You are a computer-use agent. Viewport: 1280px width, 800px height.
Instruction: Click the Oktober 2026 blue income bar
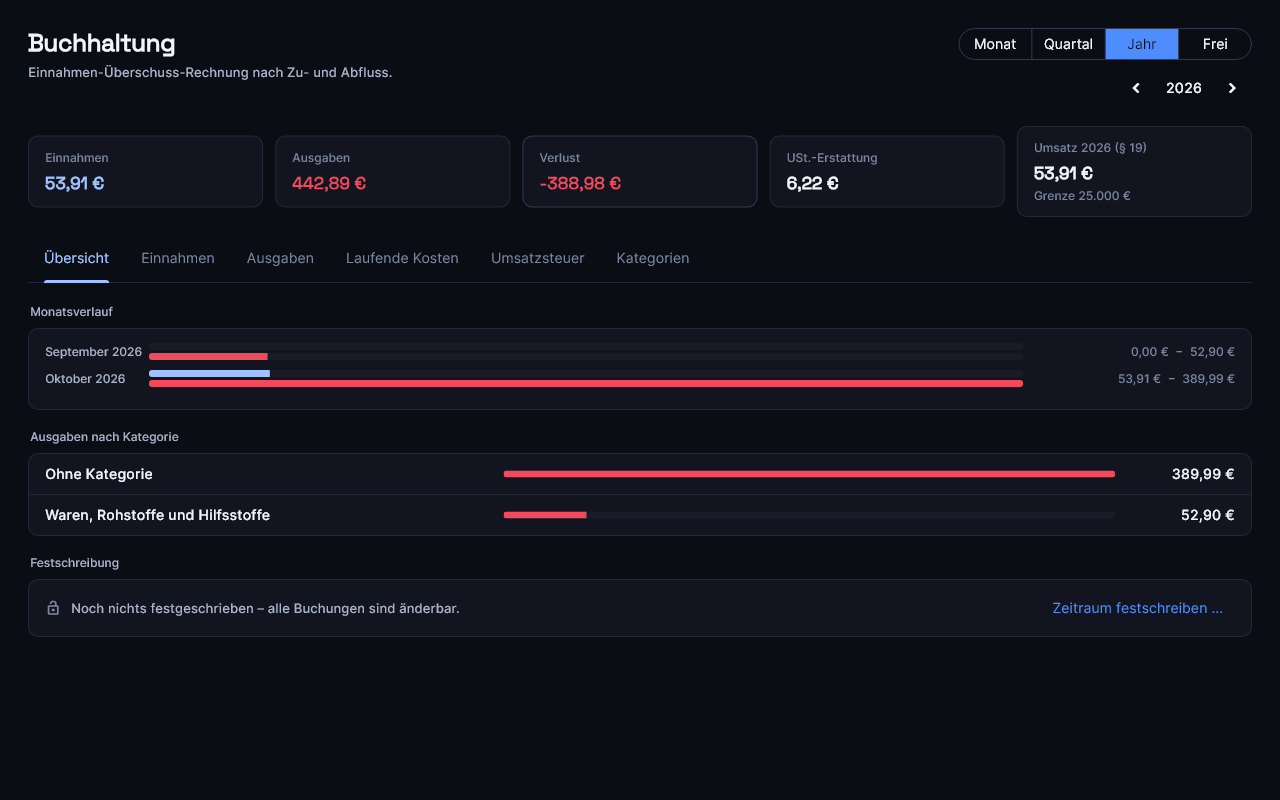209,374
